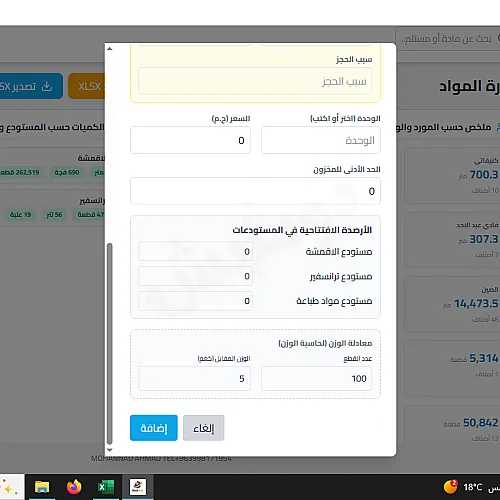The image size is (500, 500).
Task: Click the السعر (ج.م) price field
Action: tap(190, 140)
